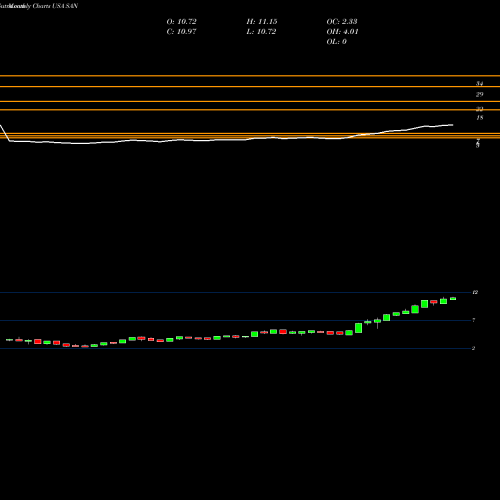Click the '7' price axis label
Image resolution: width=500 pixels, height=500 pixels.
[x=474, y=320]
